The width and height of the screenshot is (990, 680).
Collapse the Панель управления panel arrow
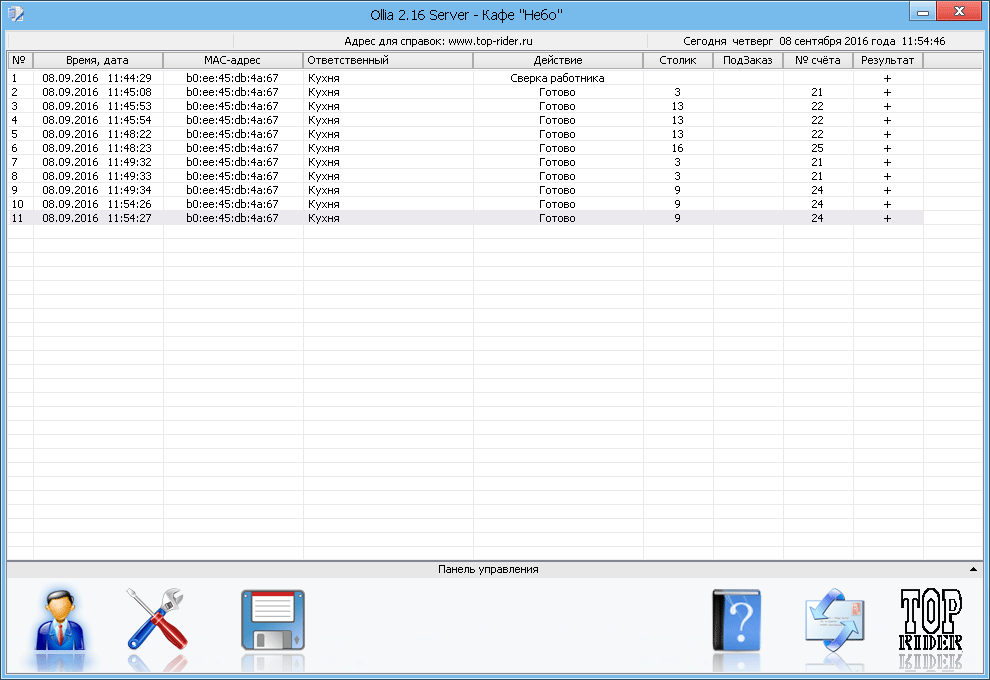(973, 569)
